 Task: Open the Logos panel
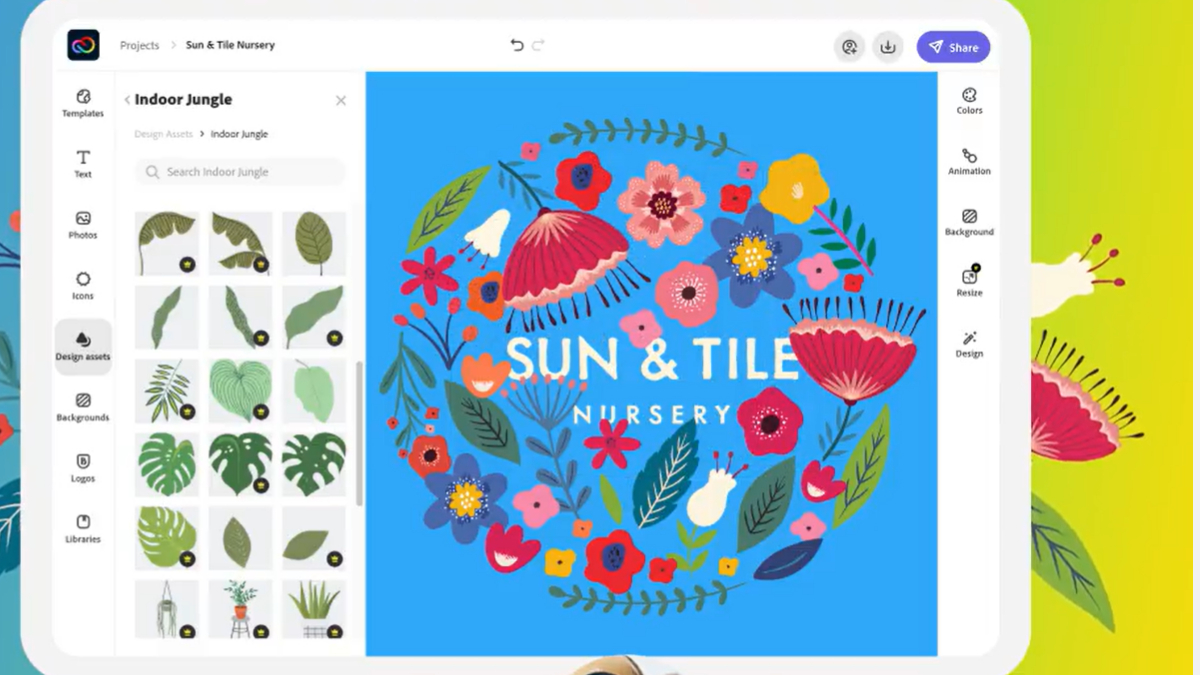(83, 469)
